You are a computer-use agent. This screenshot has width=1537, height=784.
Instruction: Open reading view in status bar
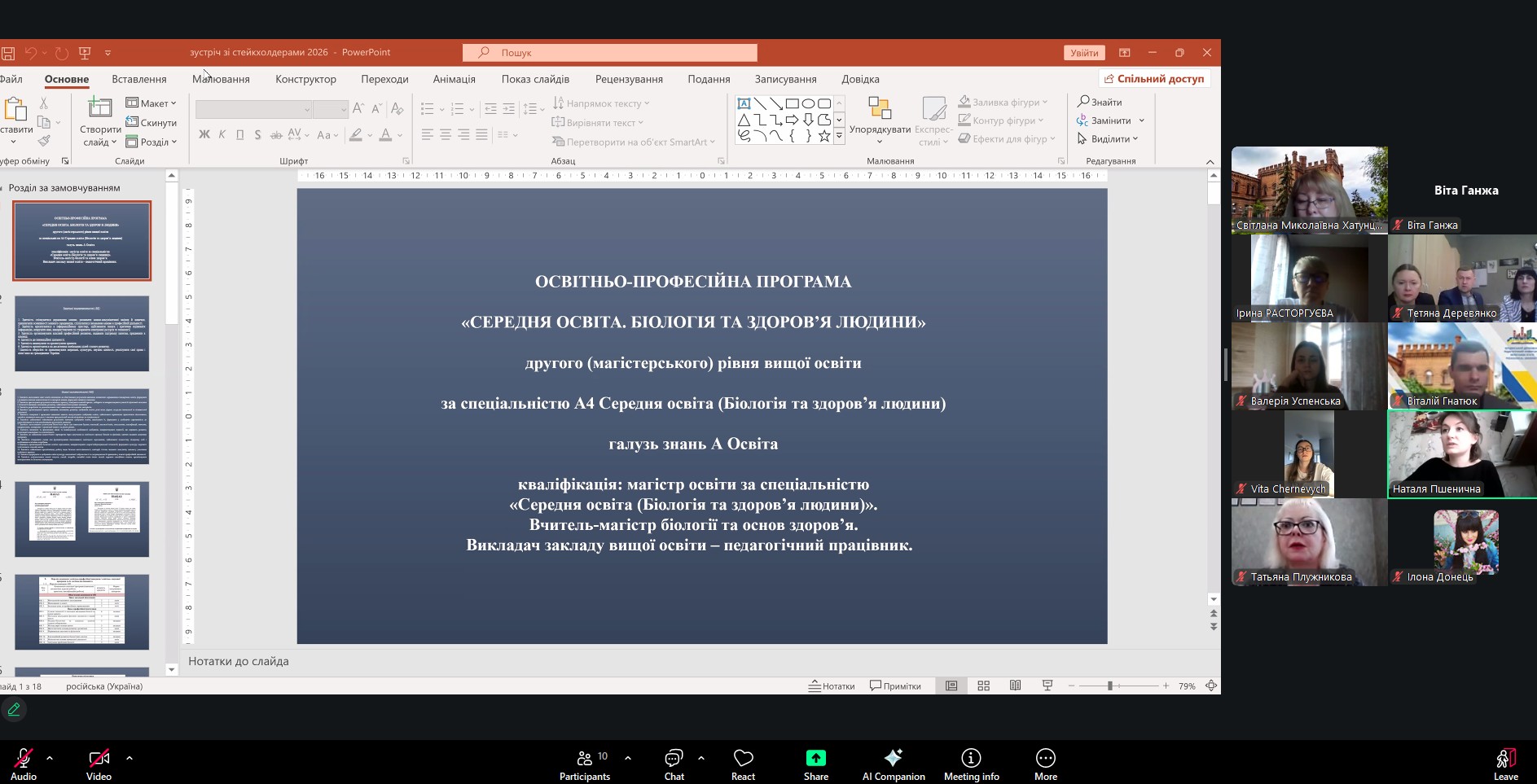[1015, 686]
